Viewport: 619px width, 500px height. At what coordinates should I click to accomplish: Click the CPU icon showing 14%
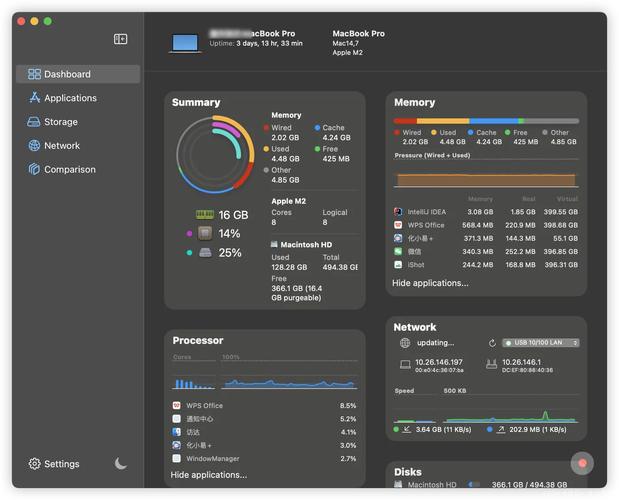(205, 233)
